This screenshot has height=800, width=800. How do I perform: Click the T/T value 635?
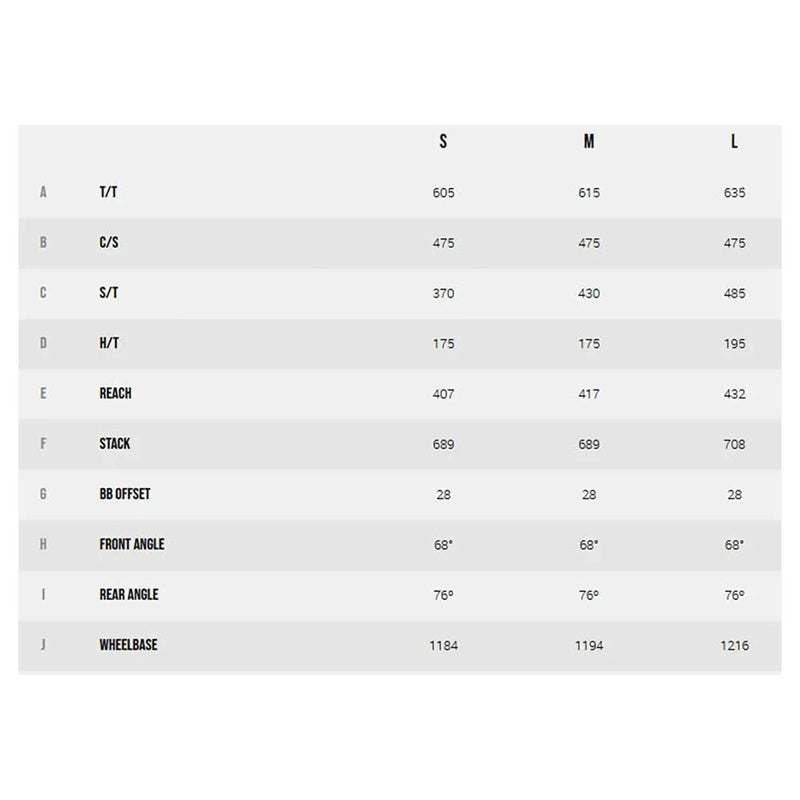click(734, 193)
